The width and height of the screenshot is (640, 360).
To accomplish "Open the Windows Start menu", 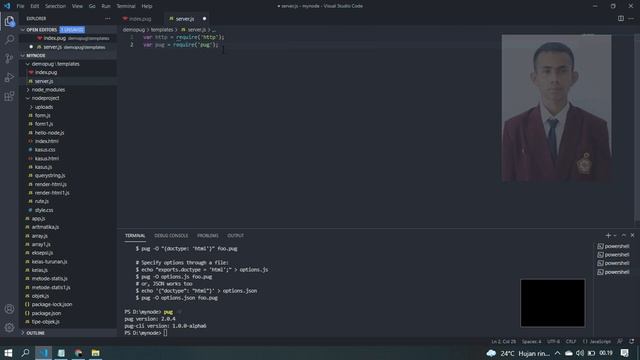I will tap(8, 353).
